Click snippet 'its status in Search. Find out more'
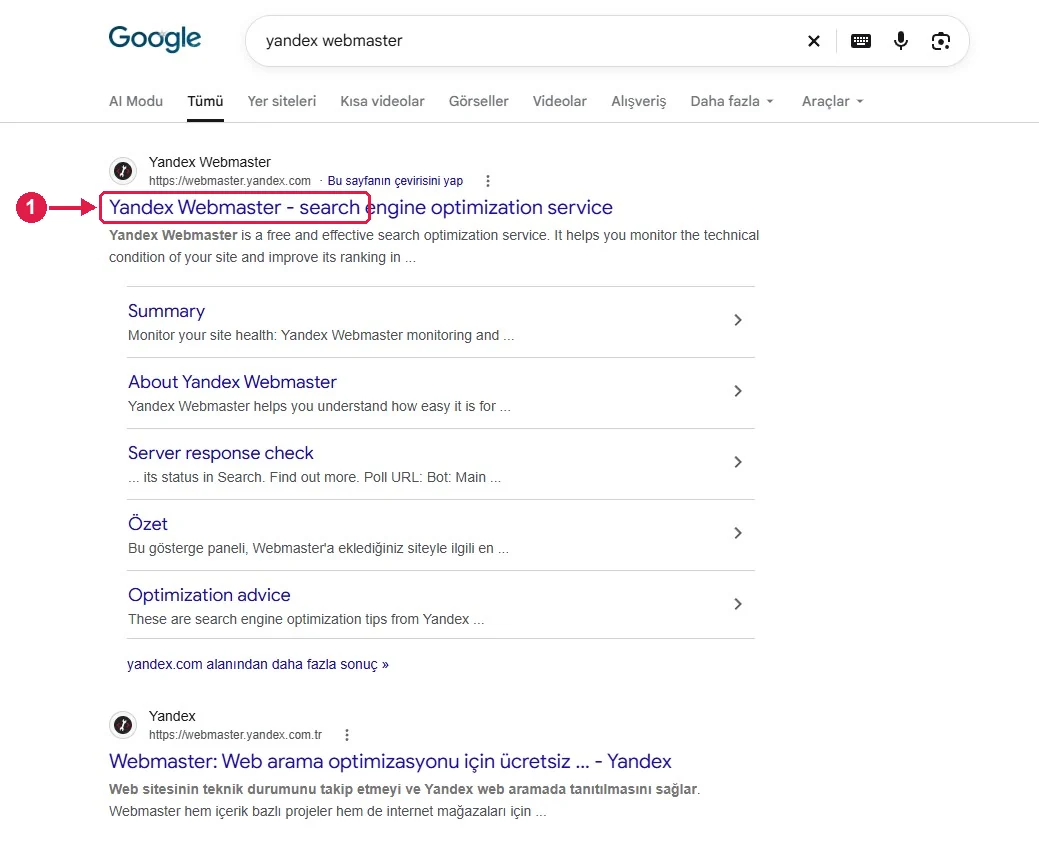The height and width of the screenshot is (843, 1039). 315,477
